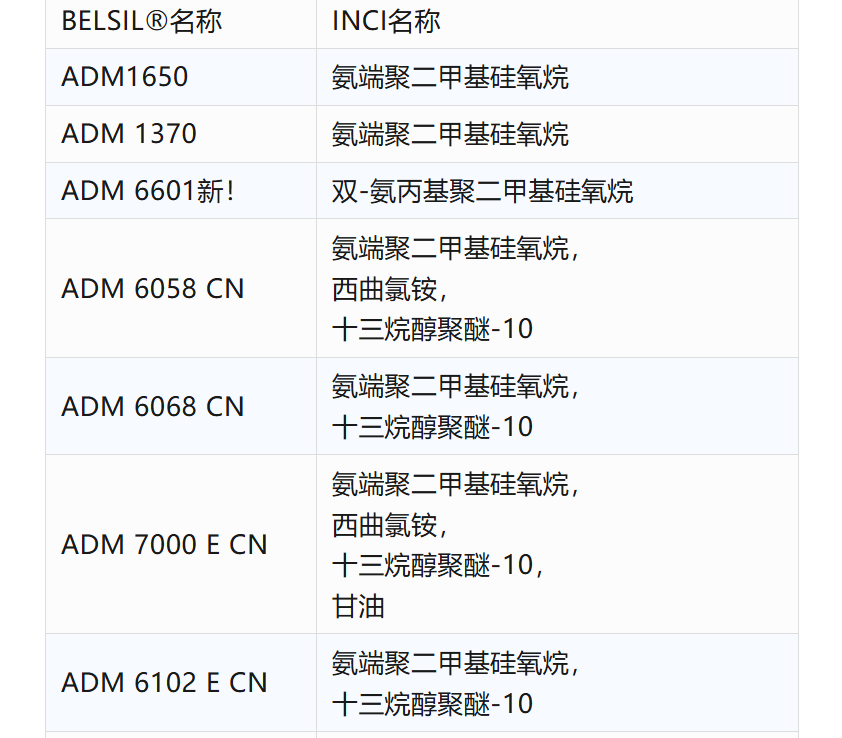Select the ADM1650 product name cell
The height and width of the screenshot is (738, 842).
pyautogui.click(x=125, y=77)
